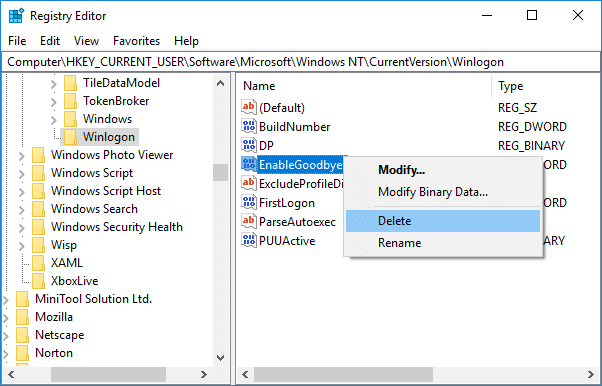Expand the Netscape key
Viewport: 602px width, 386px height.
pos(6,336)
